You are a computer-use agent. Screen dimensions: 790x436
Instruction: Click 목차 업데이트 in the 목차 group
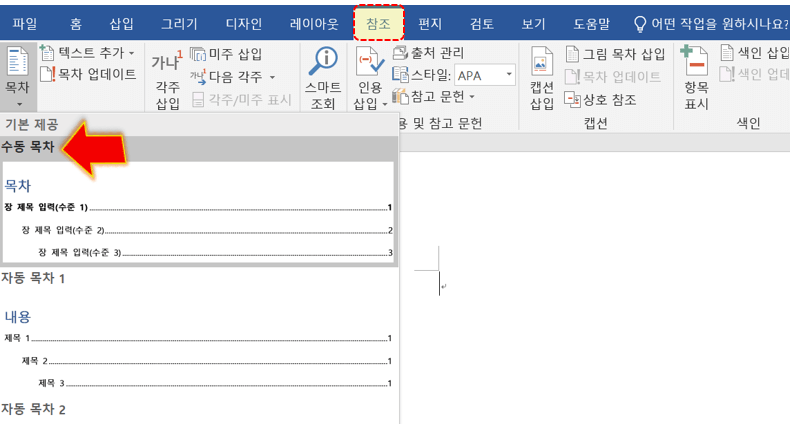coord(88,75)
